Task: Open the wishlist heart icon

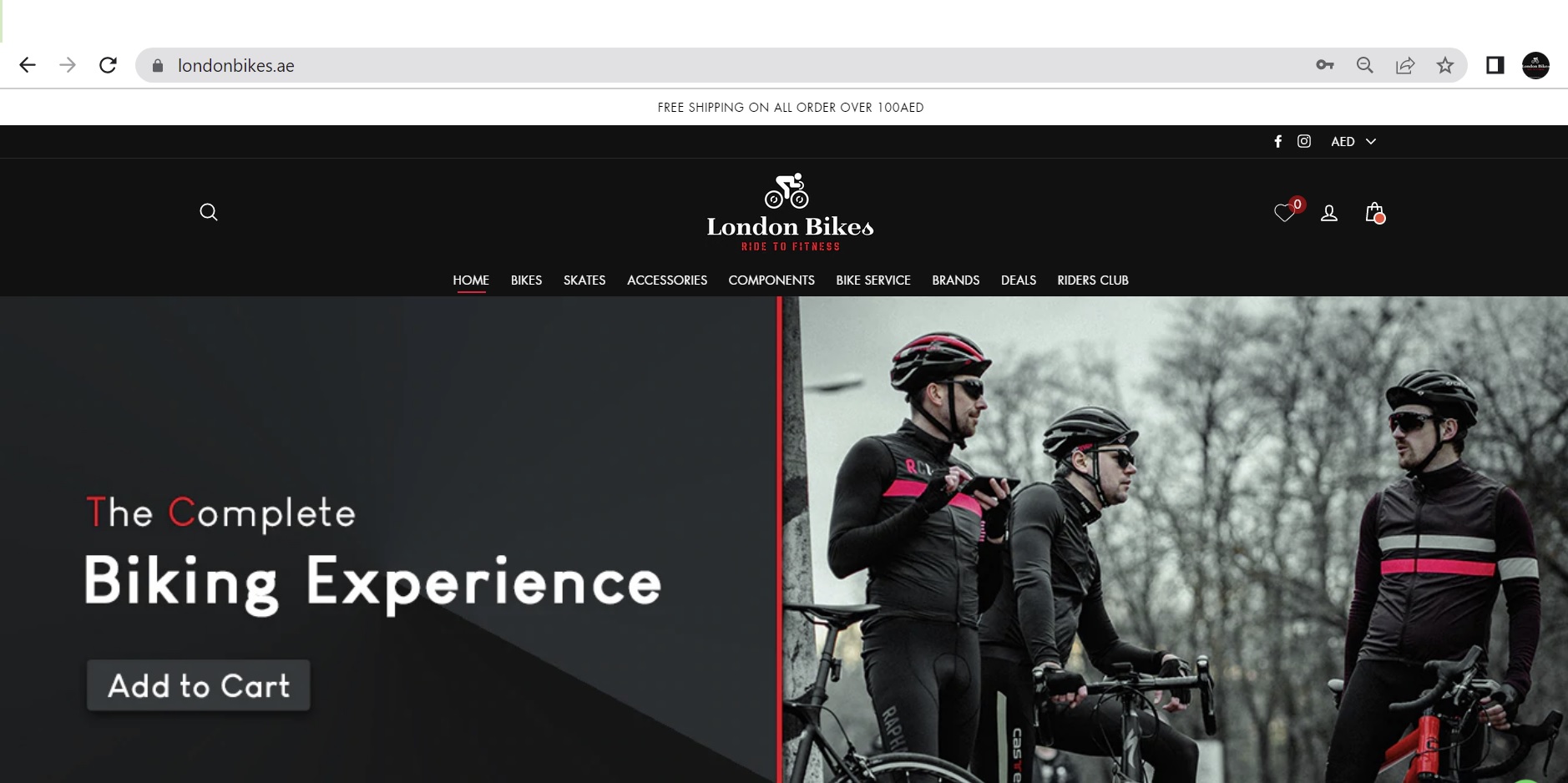Action: [1285, 213]
